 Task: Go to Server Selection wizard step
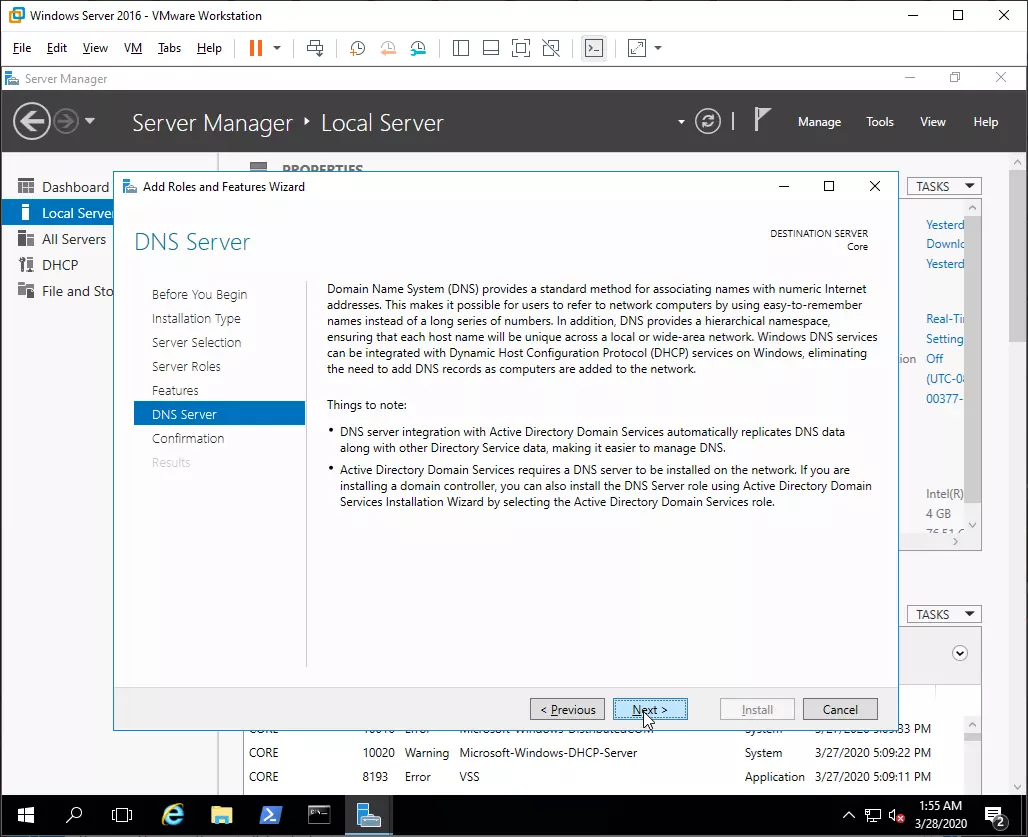pyautogui.click(x=197, y=342)
